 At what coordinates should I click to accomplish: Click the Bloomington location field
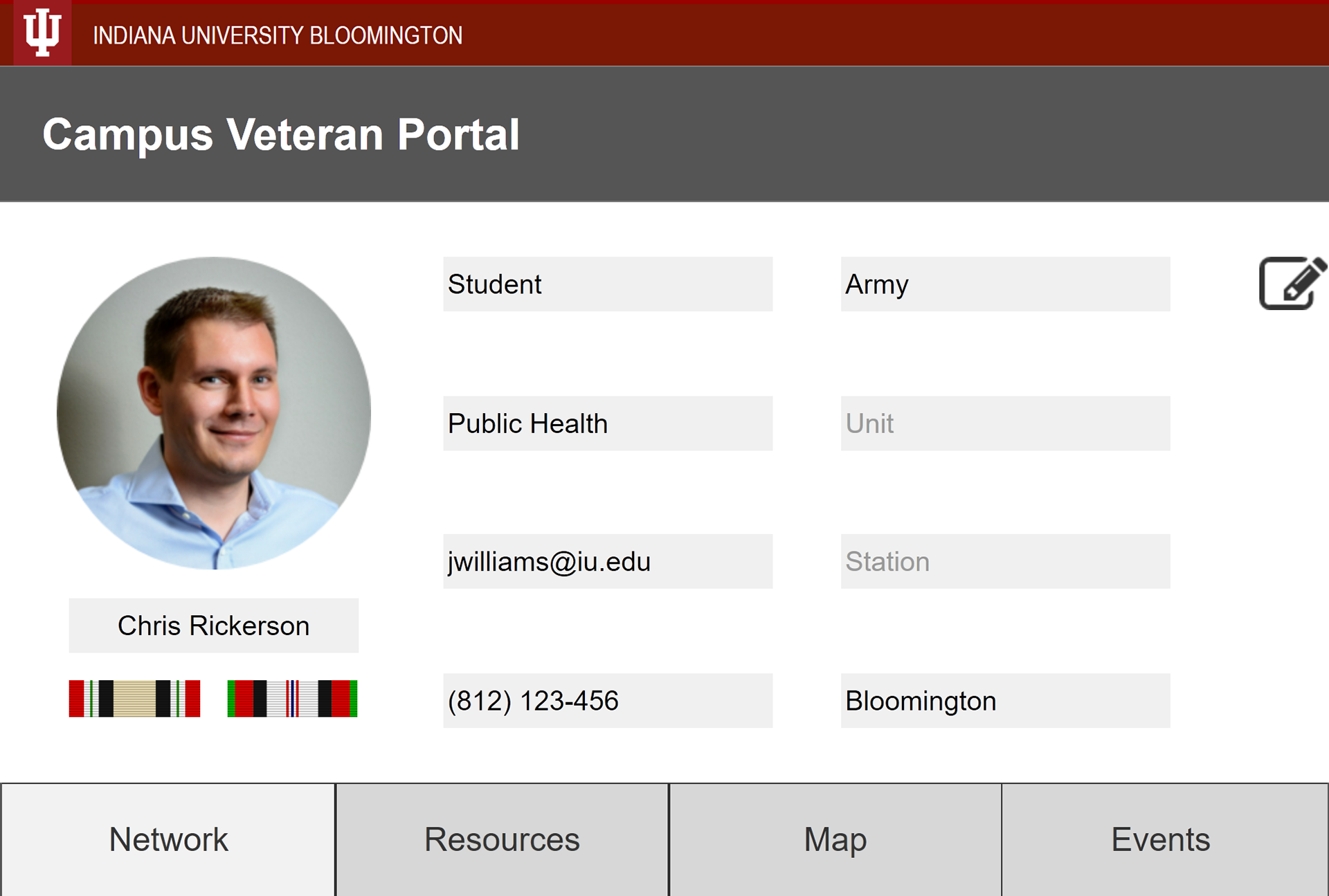pos(1005,701)
